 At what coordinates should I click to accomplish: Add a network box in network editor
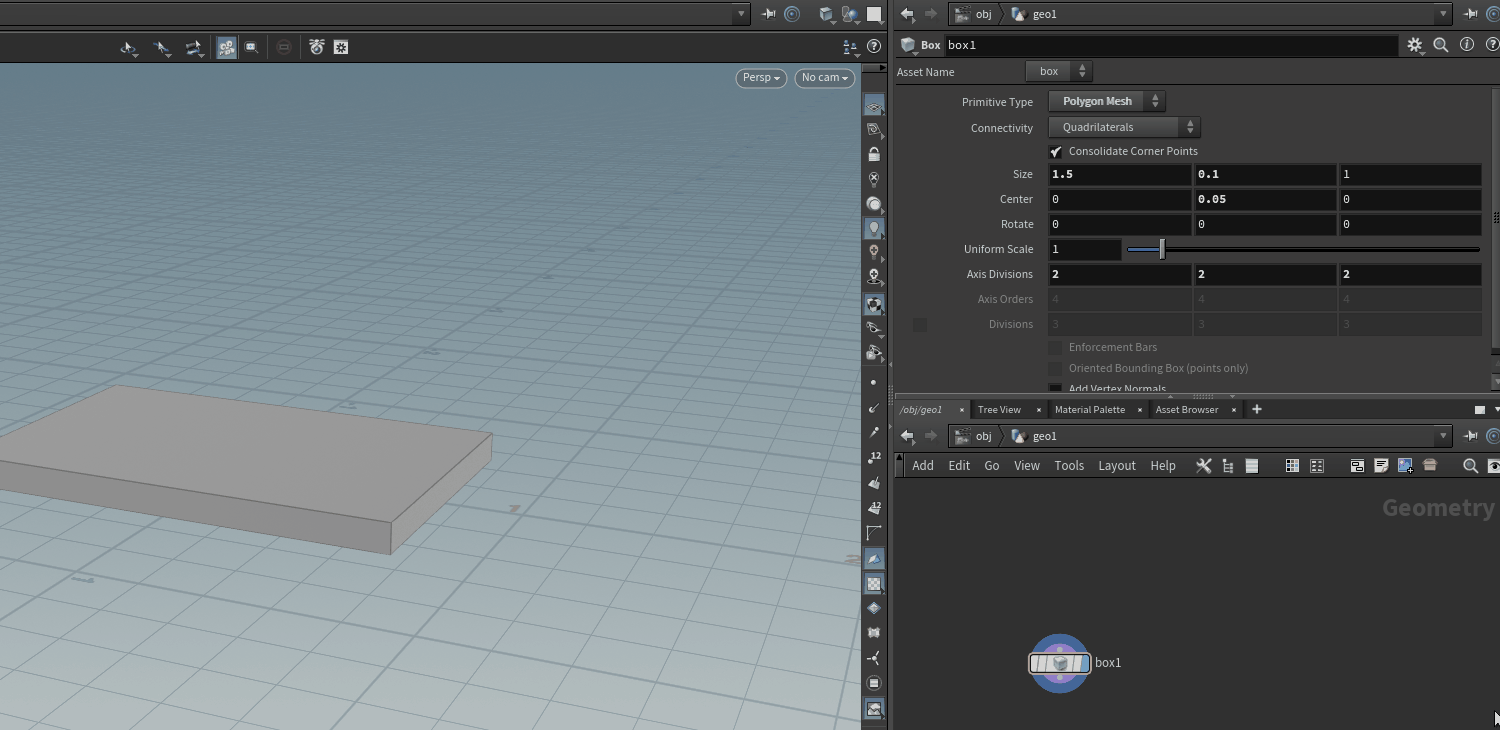click(x=1357, y=466)
